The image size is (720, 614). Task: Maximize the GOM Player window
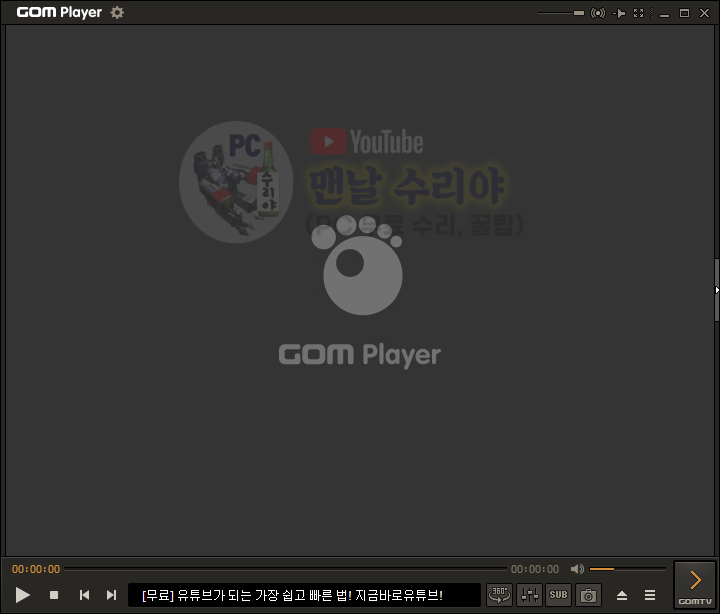684,13
